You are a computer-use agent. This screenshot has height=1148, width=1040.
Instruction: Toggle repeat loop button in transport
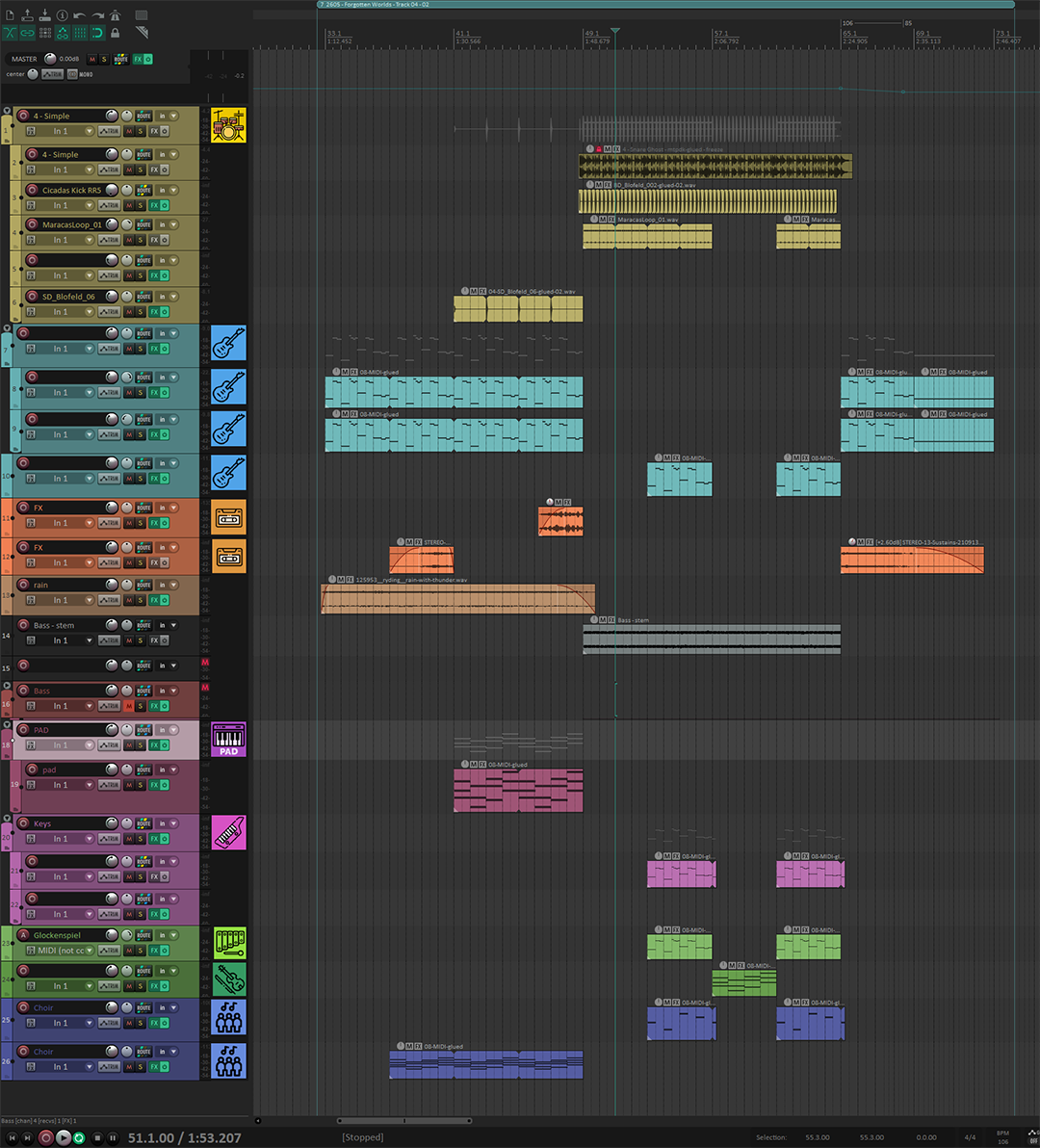coord(79,1137)
